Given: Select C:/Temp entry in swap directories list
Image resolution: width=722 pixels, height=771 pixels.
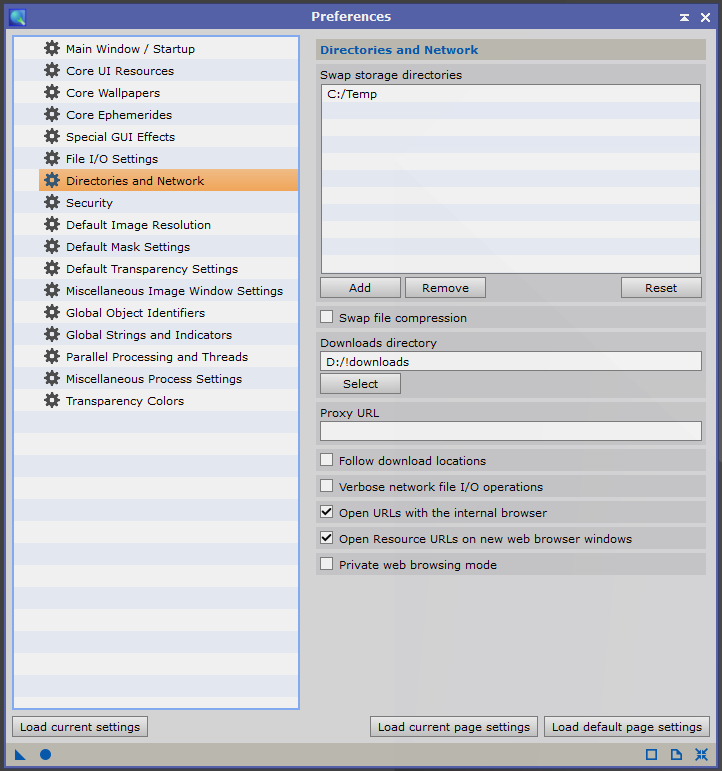Looking at the screenshot, I should (x=352, y=94).
